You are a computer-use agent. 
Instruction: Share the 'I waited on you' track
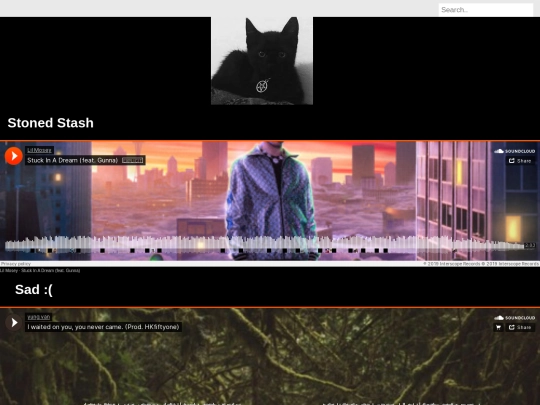pos(520,328)
